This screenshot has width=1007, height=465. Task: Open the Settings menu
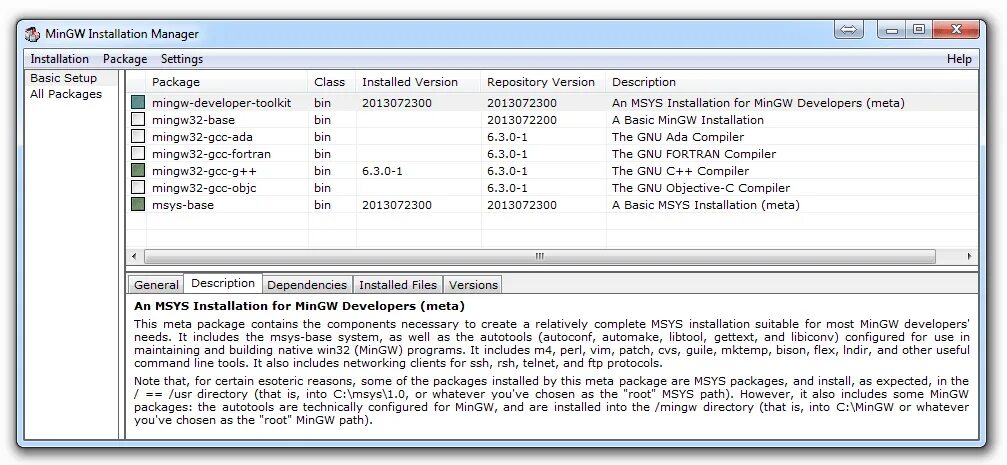tap(182, 58)
